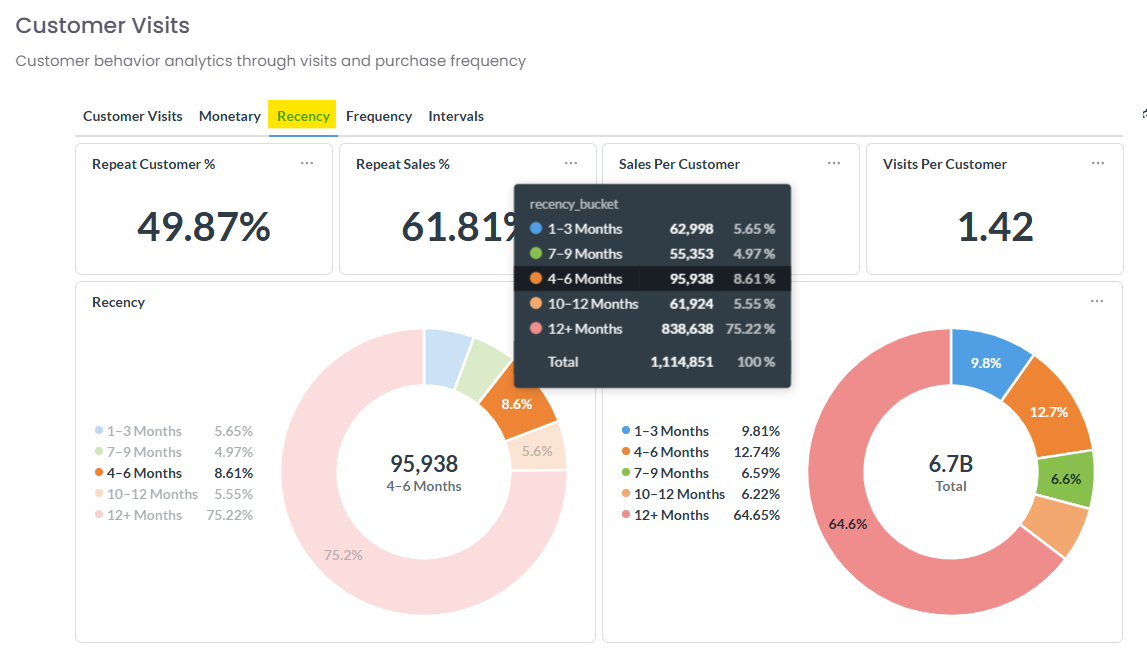Open the Customer Visits tab

pyautogui.click(x=132, y=116)
